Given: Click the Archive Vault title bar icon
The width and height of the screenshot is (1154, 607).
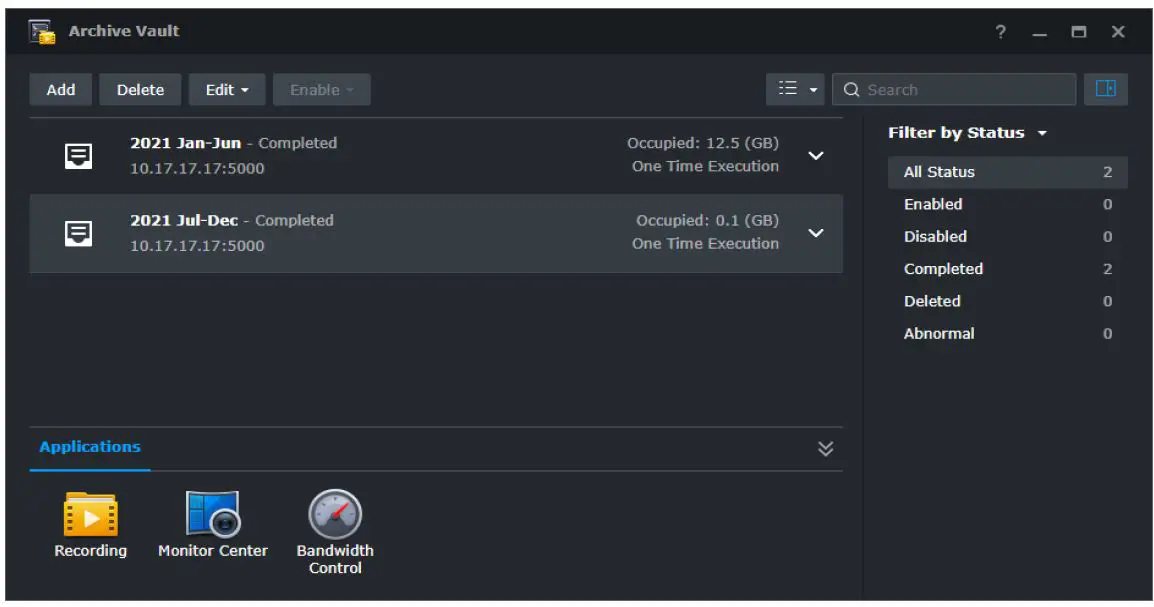Looking at the screenshot, I should [43, 32].
